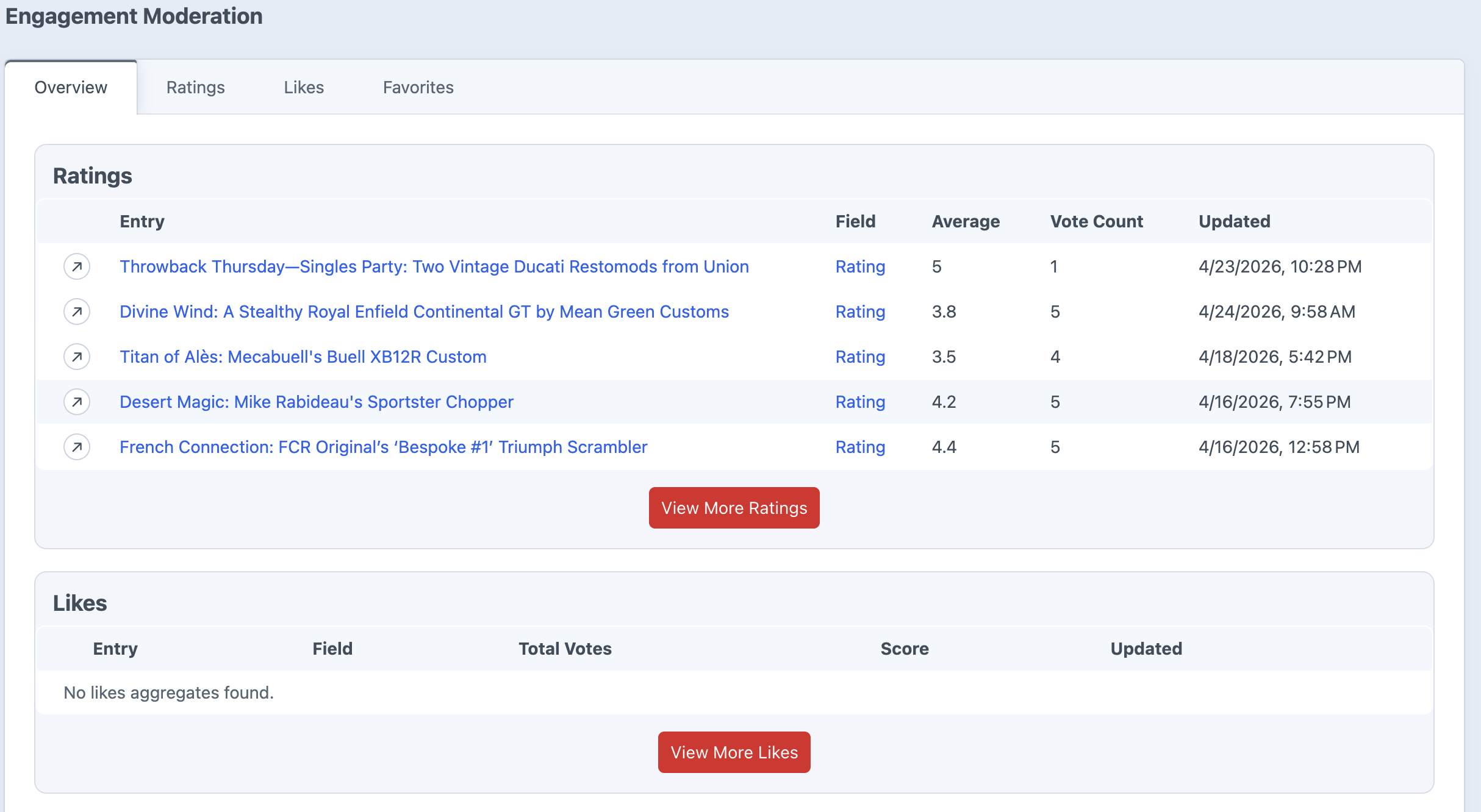The image size is (1481, 812).
Task: Click the average value 3.8
Action: click(x=944, y=312)
